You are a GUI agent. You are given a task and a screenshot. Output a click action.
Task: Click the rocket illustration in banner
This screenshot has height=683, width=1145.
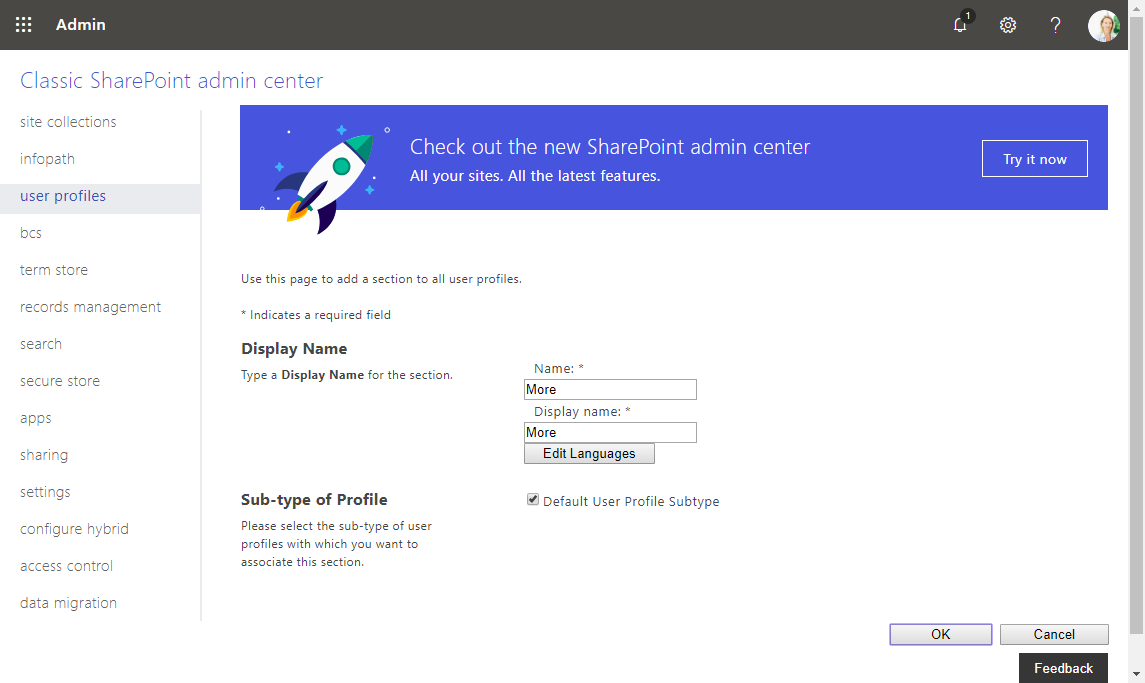pyautogui.click(x=325, y=178)
